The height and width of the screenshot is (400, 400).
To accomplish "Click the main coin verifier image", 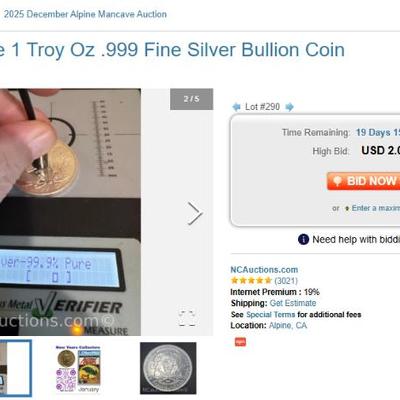I will tap(70, 212).
